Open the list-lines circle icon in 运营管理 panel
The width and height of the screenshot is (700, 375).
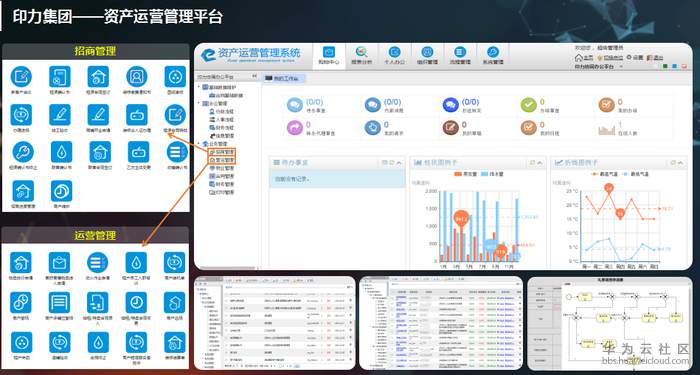click(x=98, y=262)
